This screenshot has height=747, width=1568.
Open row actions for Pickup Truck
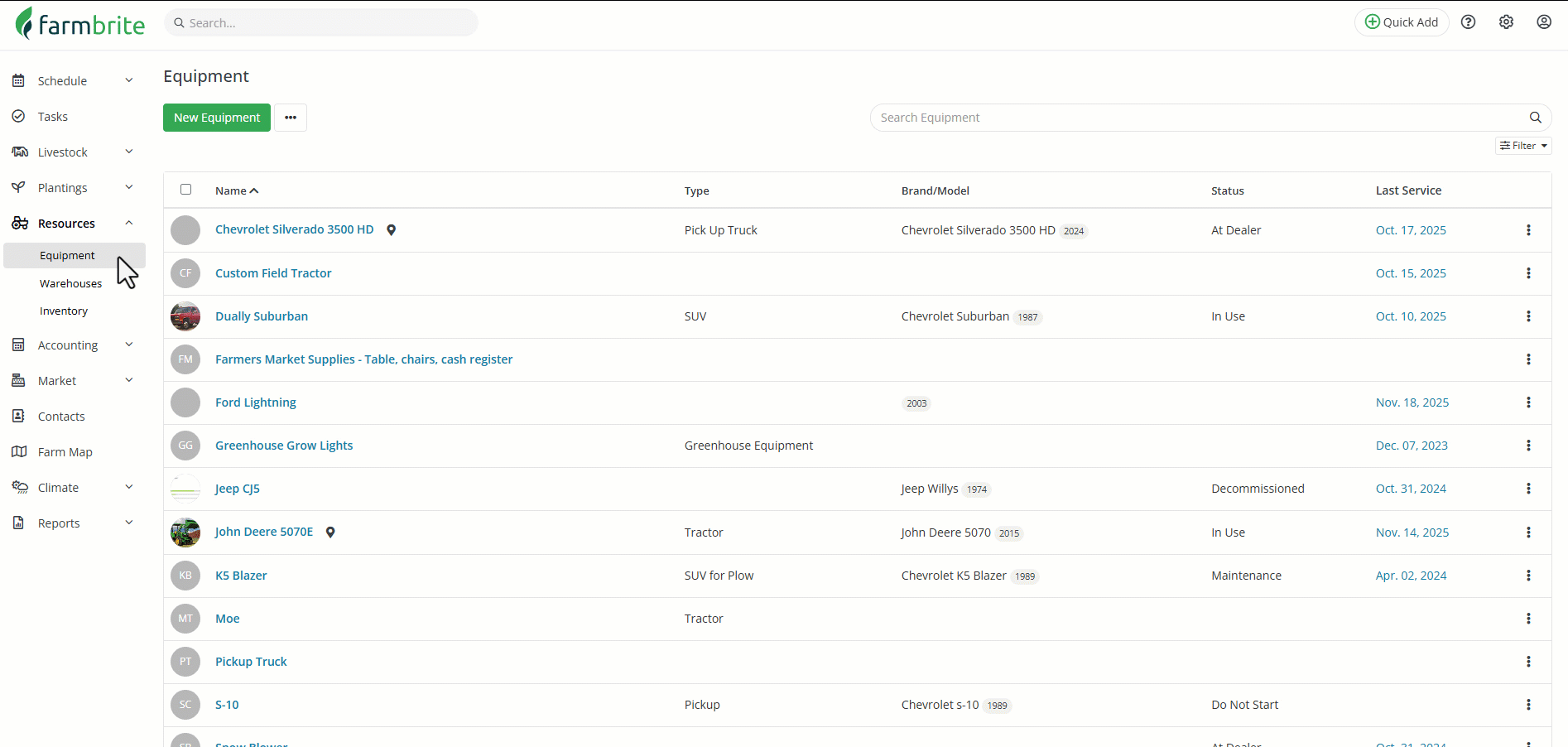click(x=1528, y=662)
